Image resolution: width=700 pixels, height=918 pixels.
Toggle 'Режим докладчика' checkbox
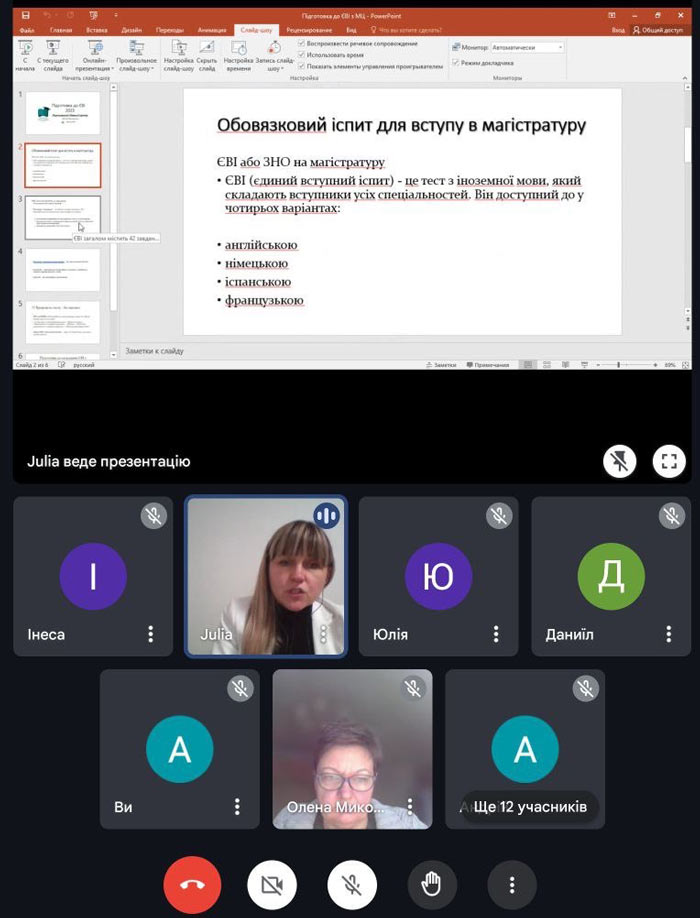455,63
